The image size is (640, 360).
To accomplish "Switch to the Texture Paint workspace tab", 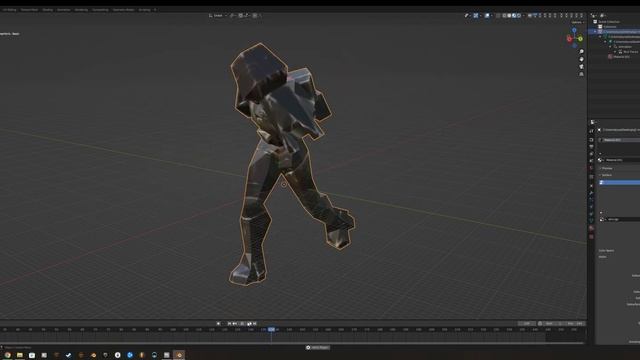I will click(x=29, y=10).
